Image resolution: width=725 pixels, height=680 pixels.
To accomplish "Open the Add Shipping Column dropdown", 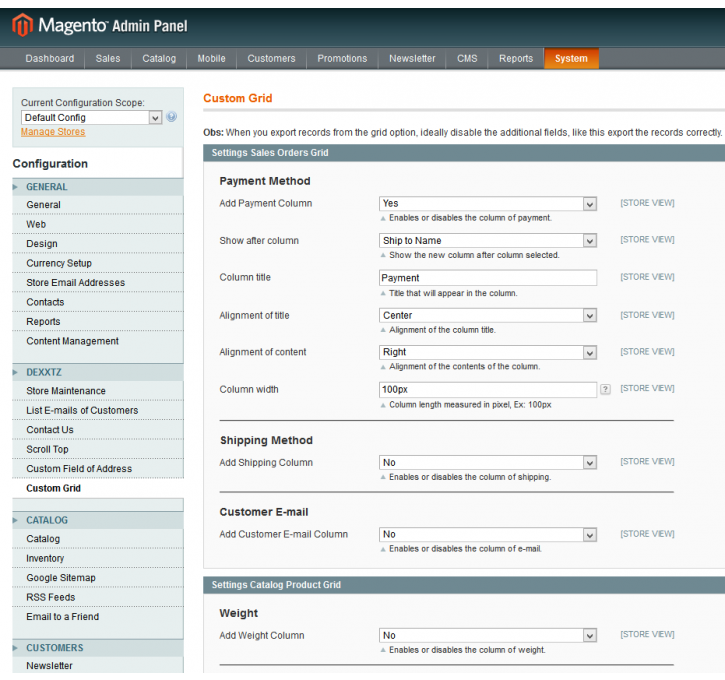I will 488,462.
